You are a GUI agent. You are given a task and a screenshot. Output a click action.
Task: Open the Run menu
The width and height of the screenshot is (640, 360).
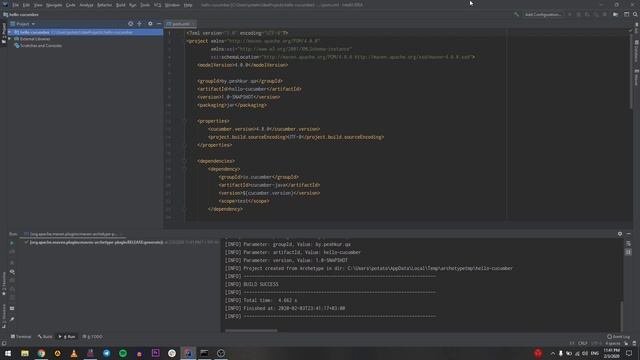133,5
